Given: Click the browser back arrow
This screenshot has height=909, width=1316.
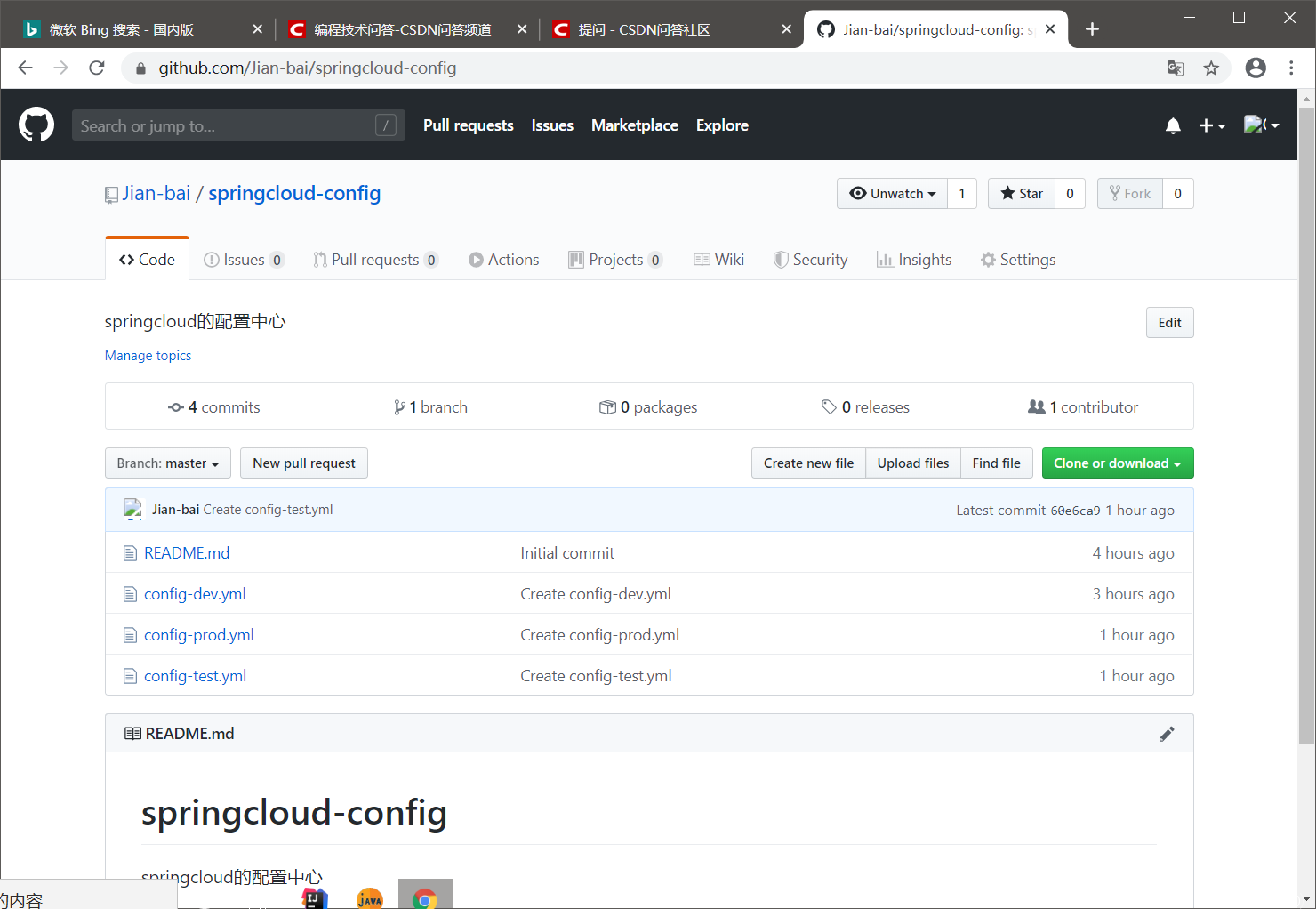Looking at the screenshot, I should point(25,68).
